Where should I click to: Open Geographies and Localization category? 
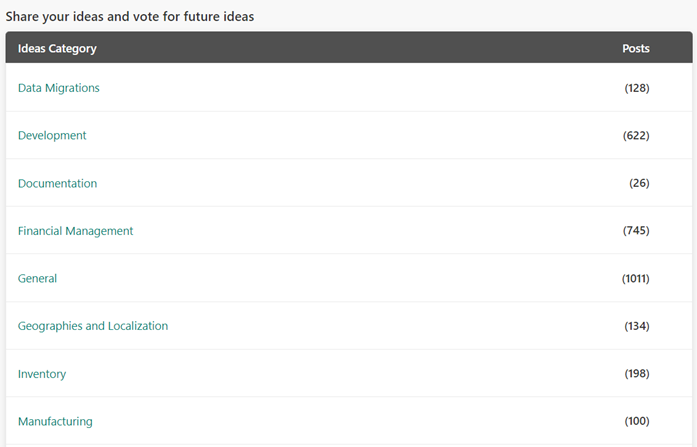pyautogui.click(x=93, y=326)
